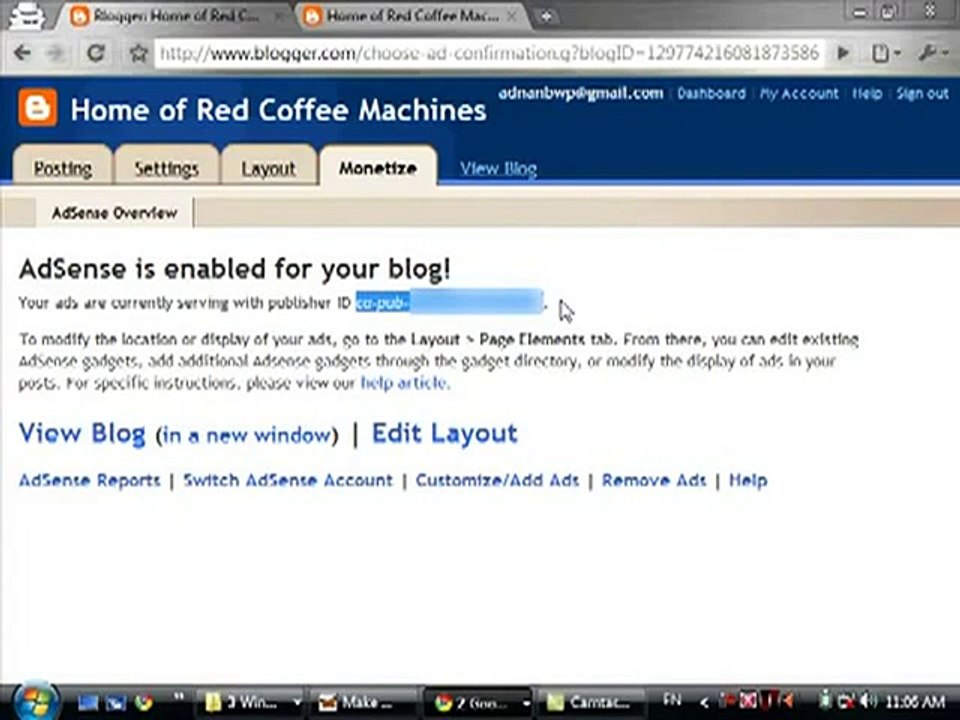
Task: Click the 'AdSense is enabled for your blog!' heading
Action: point(235,268)
